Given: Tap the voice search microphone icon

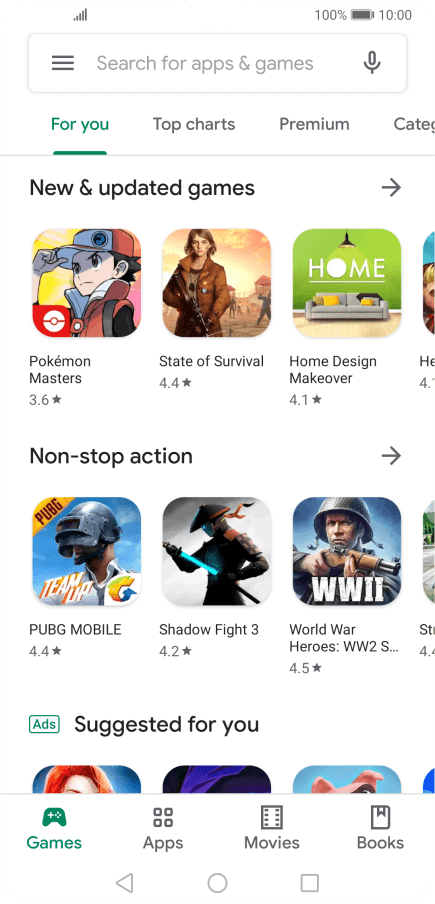Looking at the screenshot, I should [x=372, y=63].
